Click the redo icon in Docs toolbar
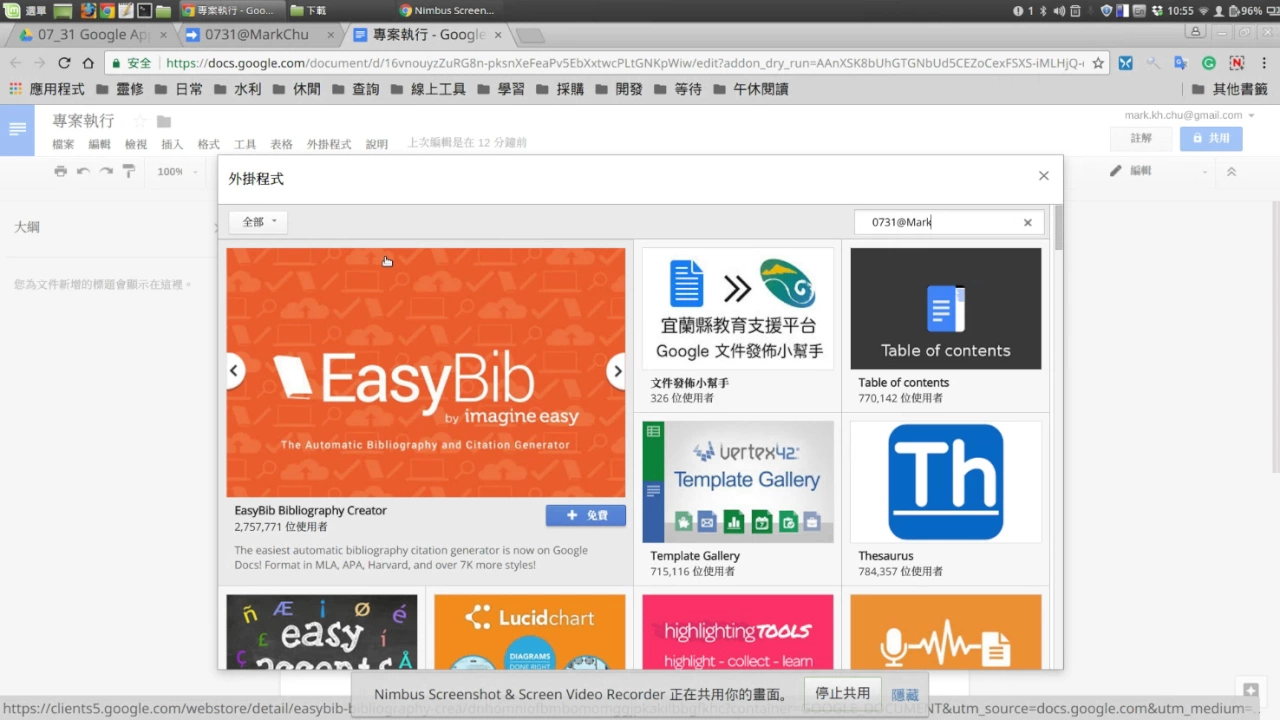Image resolution: width=1280 pixels, height=720 pixels. (x=106, y=171)
